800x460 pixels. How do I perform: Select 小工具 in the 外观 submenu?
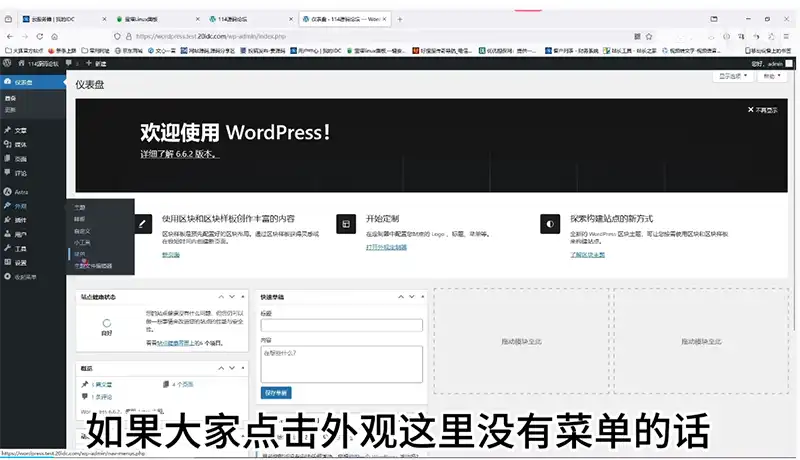(82, 242)
